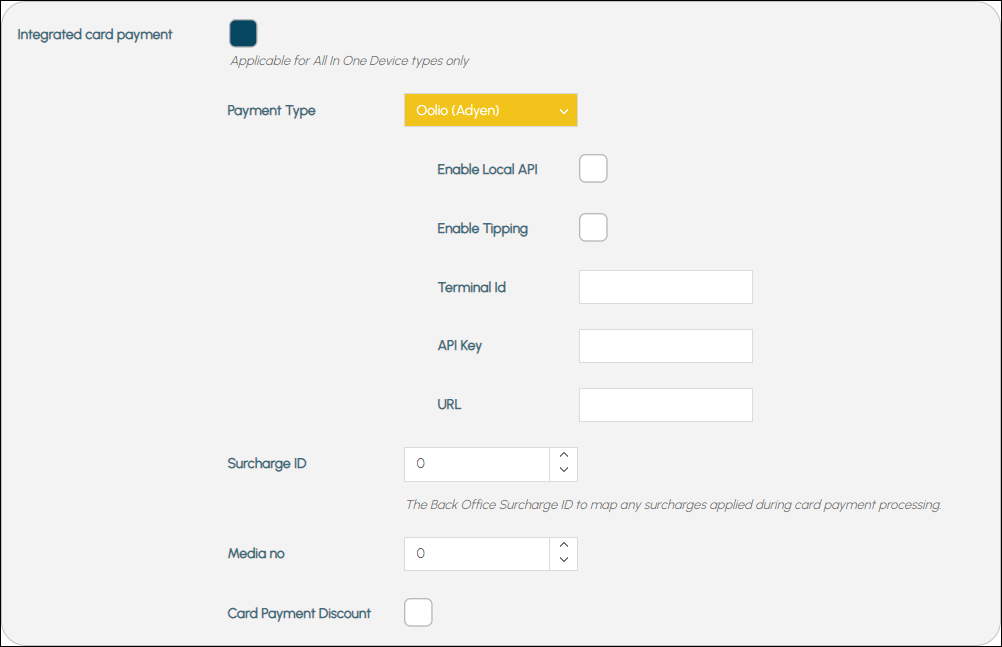Uncheck the Integrated card payment checkbox
The height and width of the screenshot is (647, 1002).
pos(243,33)
